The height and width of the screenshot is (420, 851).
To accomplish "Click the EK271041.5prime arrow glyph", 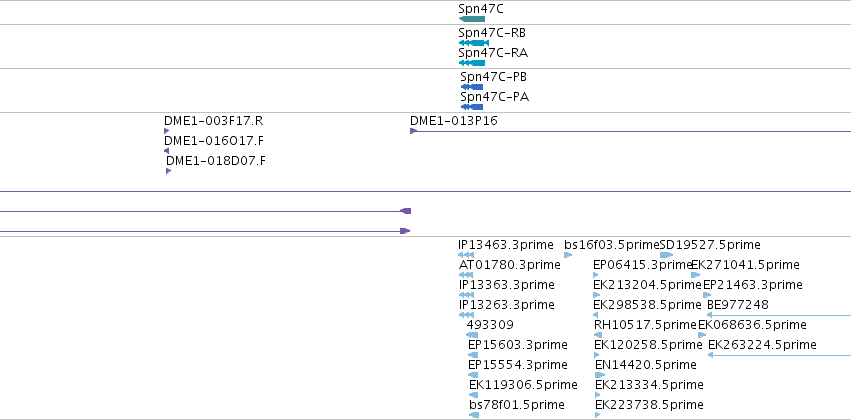I will 696,275.
